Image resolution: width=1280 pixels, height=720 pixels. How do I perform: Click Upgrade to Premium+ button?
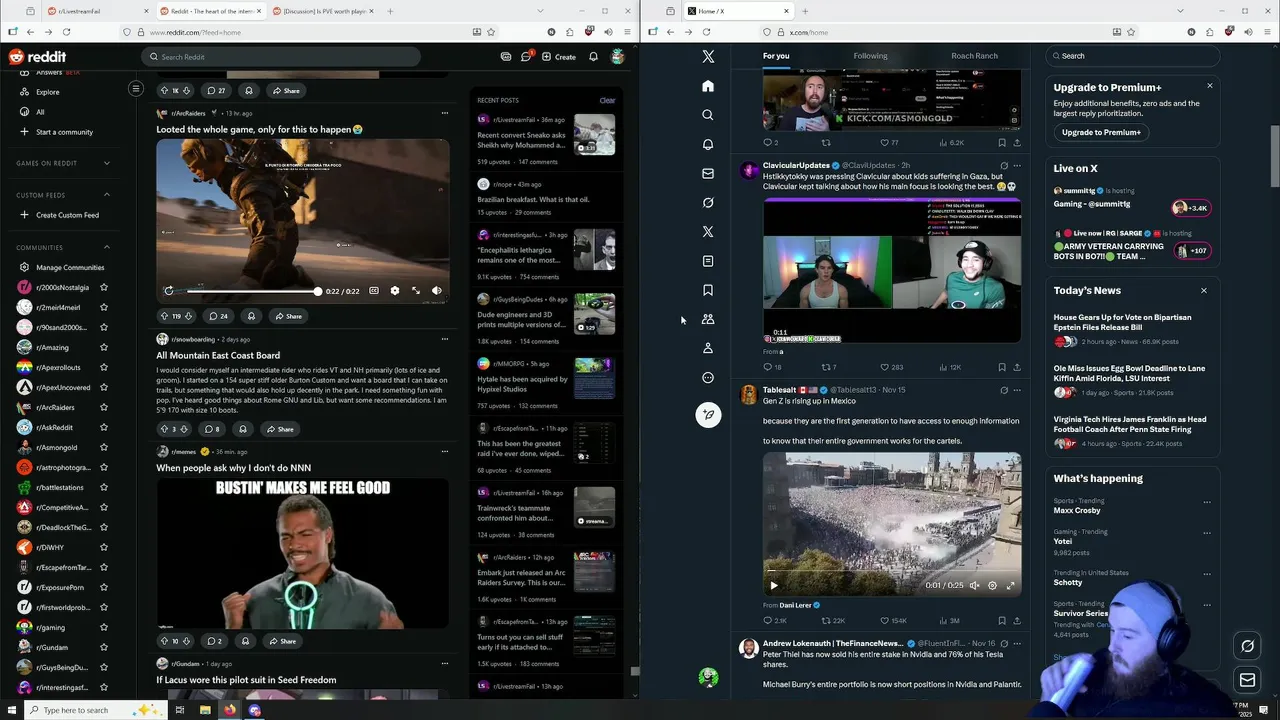[1101, 132]
